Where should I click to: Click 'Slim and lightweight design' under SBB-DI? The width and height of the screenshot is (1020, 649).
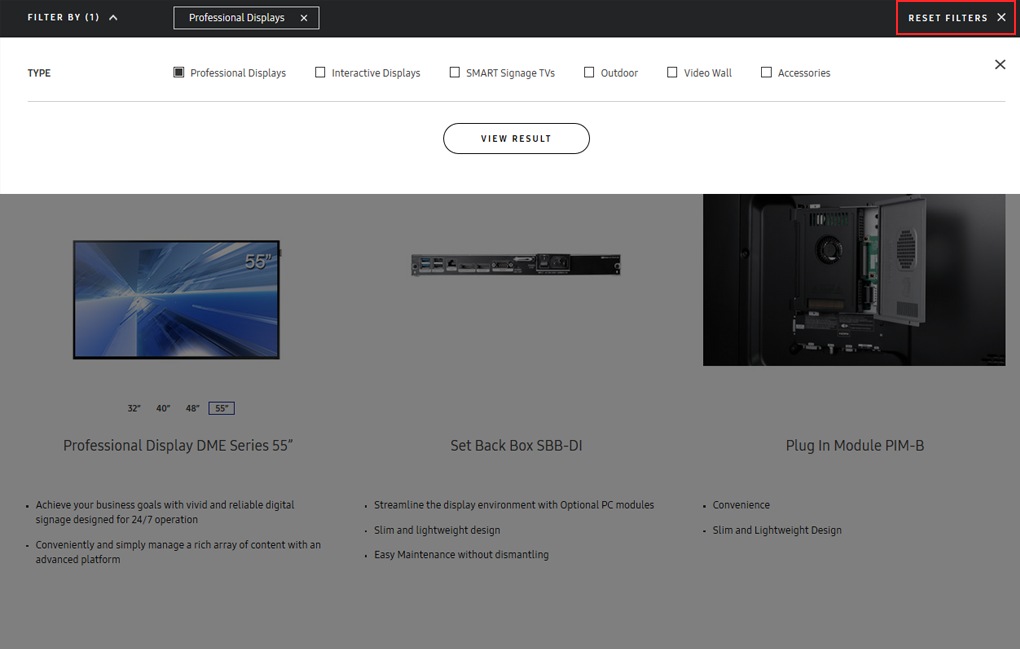coord(437,530)
